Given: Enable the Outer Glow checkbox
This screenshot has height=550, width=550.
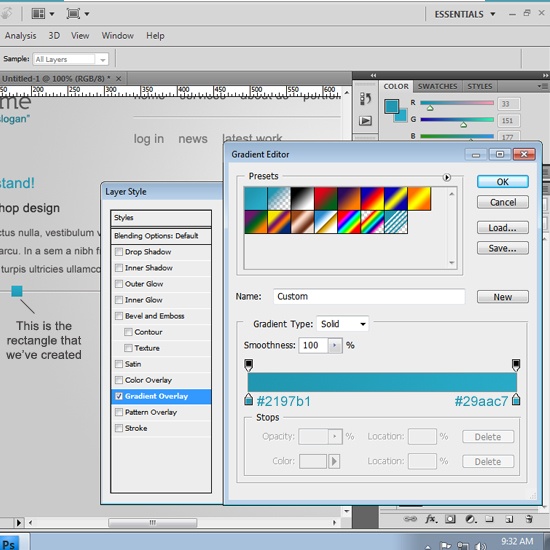Looking at the screenshot, I should (119, 284).
